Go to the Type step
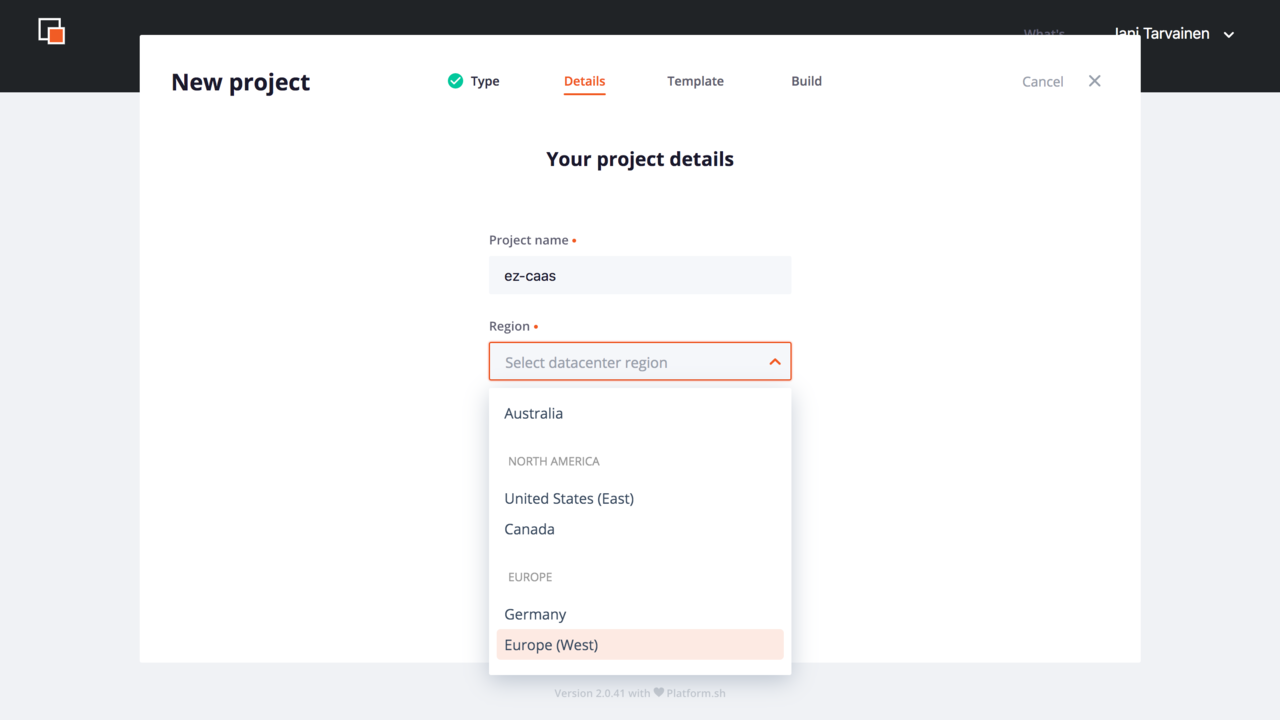Screen dimensions: 1280x720 [485, 81]
